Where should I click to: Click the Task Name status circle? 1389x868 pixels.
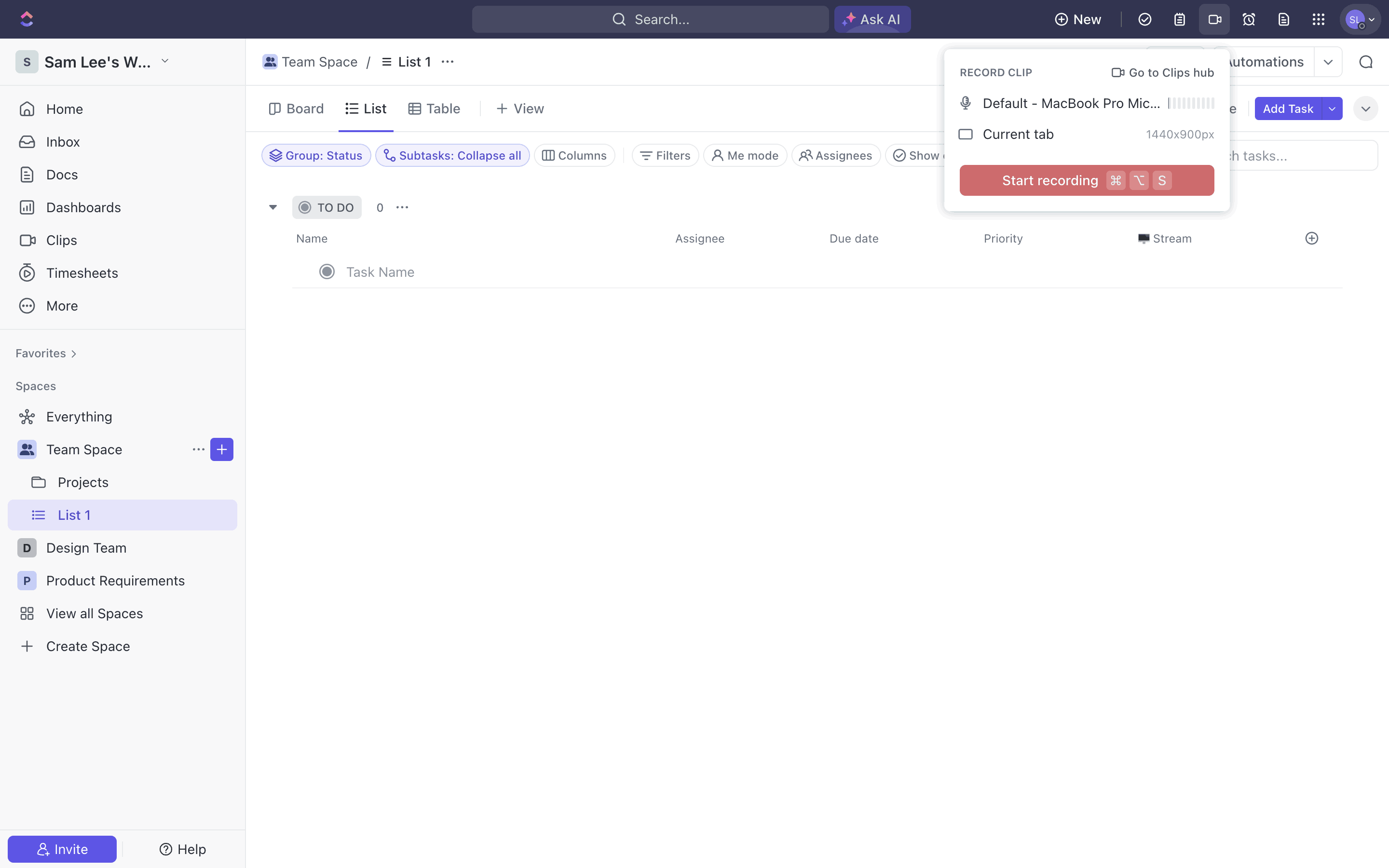tap(327, 271)
